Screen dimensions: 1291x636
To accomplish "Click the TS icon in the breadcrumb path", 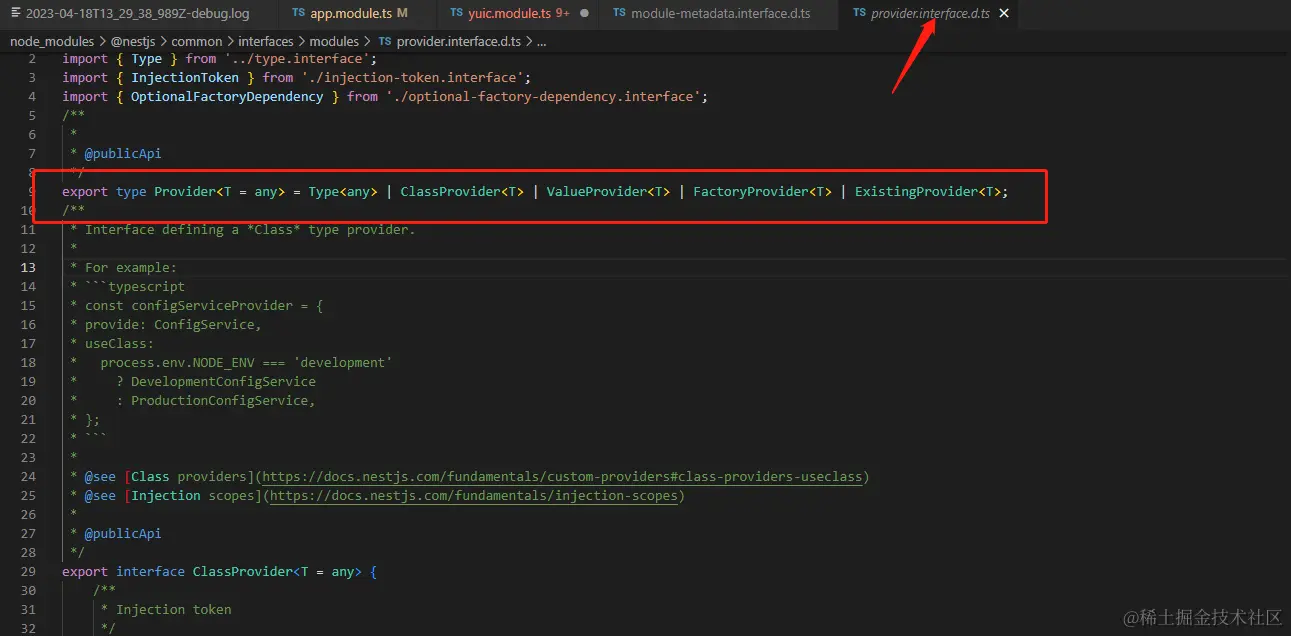I will pos(385,41).
